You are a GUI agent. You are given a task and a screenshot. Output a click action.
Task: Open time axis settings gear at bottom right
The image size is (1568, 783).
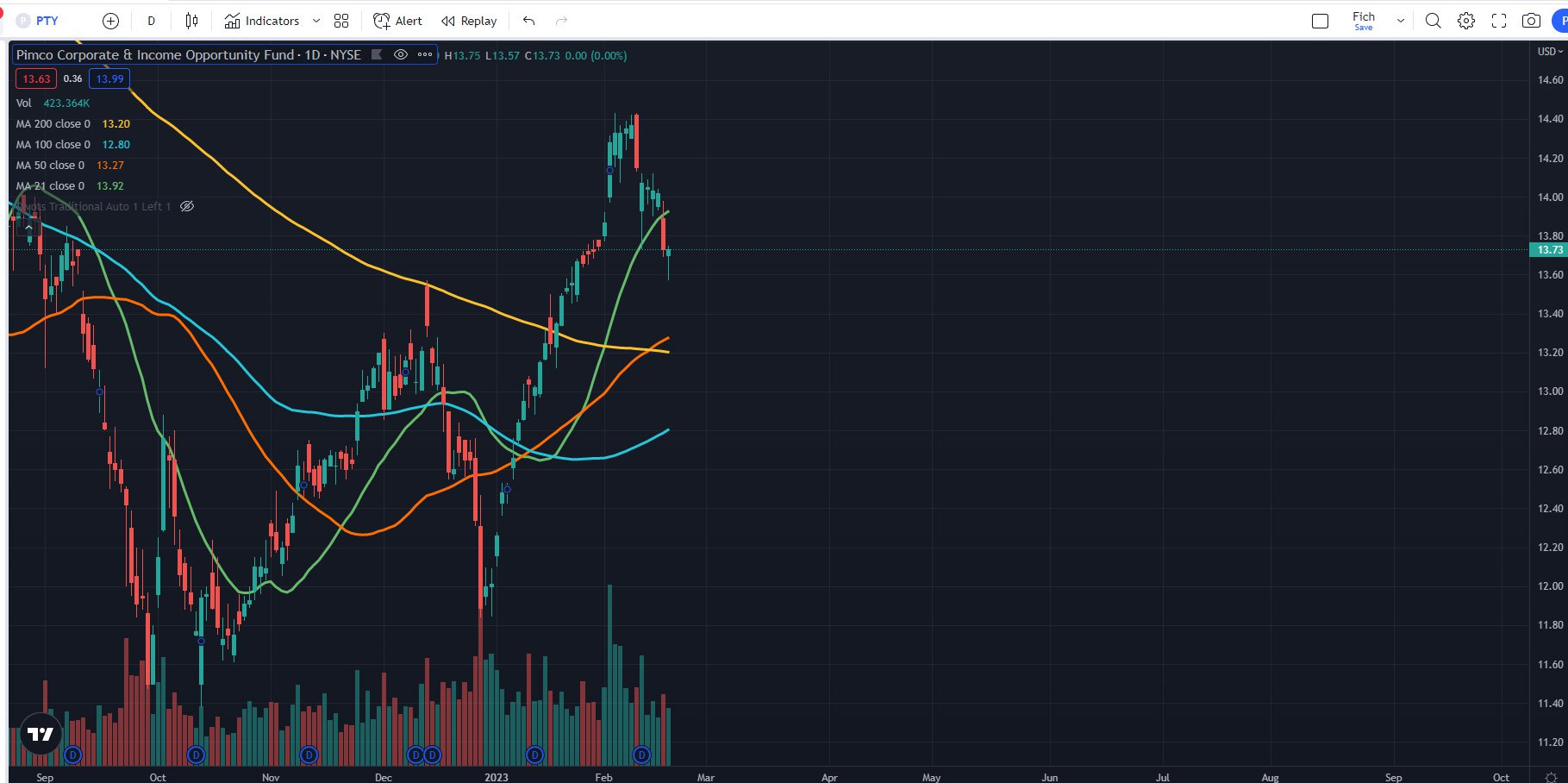(1552, 776)
